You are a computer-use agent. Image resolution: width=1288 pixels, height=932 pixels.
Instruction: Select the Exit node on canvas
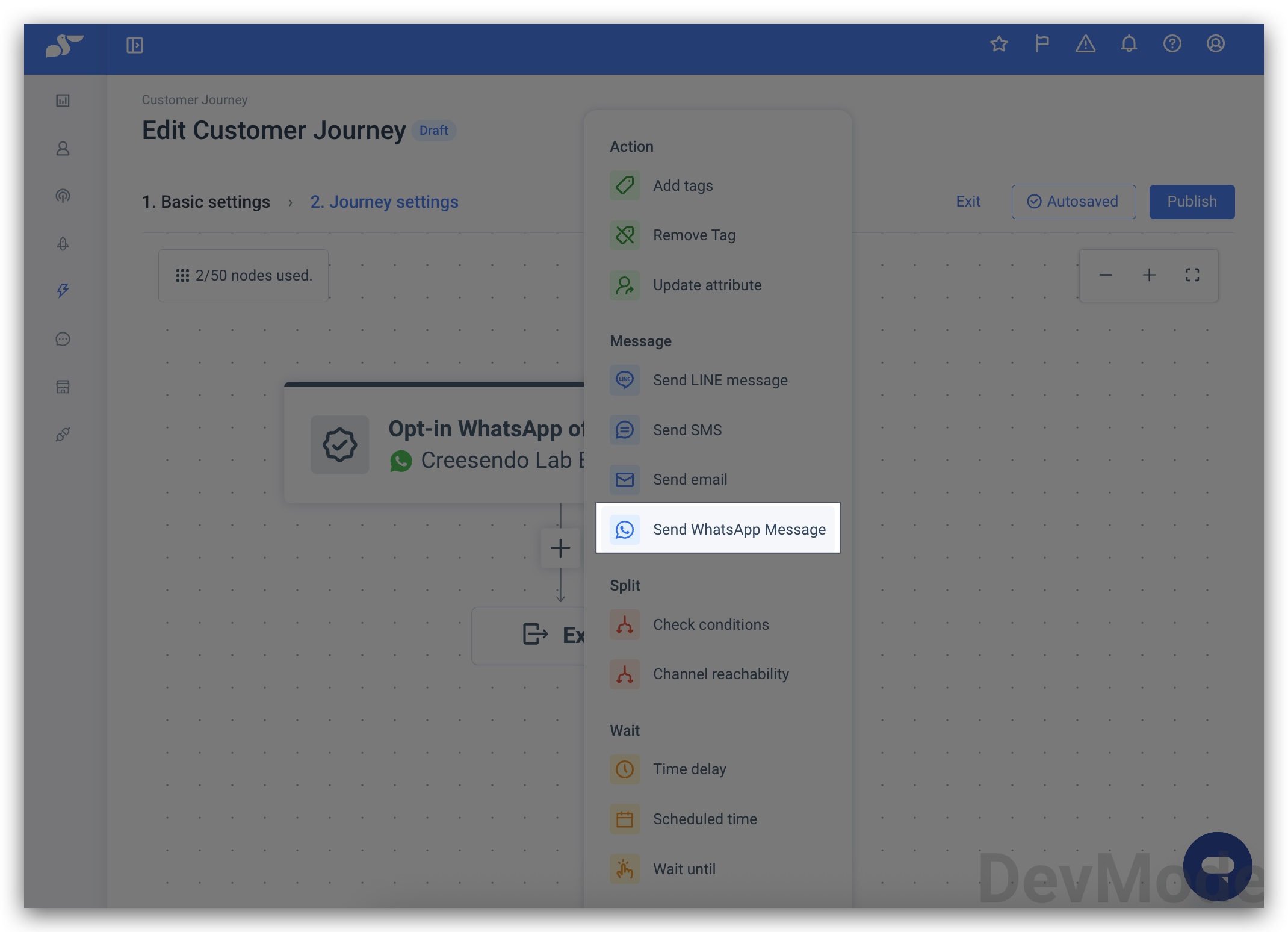[x=528, y=635]
